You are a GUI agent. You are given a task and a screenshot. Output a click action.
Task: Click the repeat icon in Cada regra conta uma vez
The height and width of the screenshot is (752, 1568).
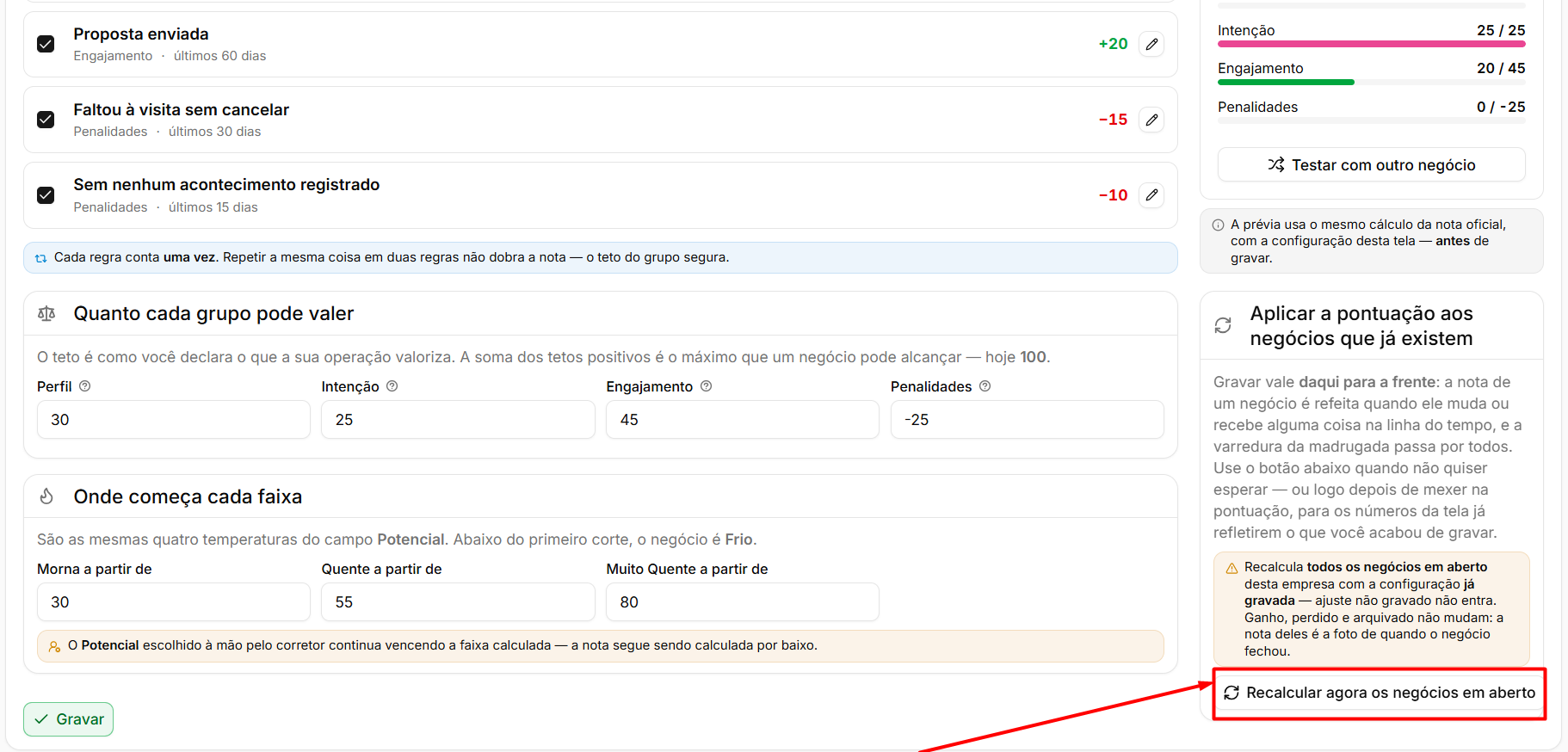pos(40,258)
